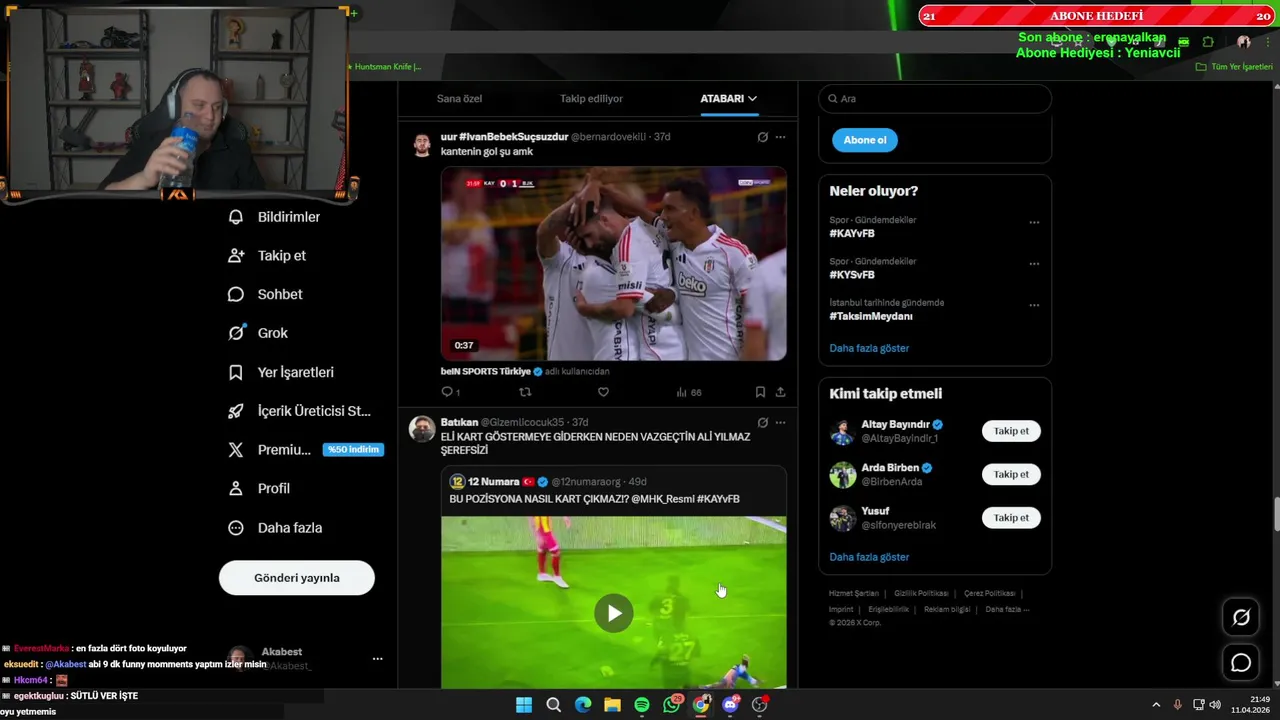1280x720 pixels.
Task: Open Takip et person-plus icon
Action: pos(236,256)
